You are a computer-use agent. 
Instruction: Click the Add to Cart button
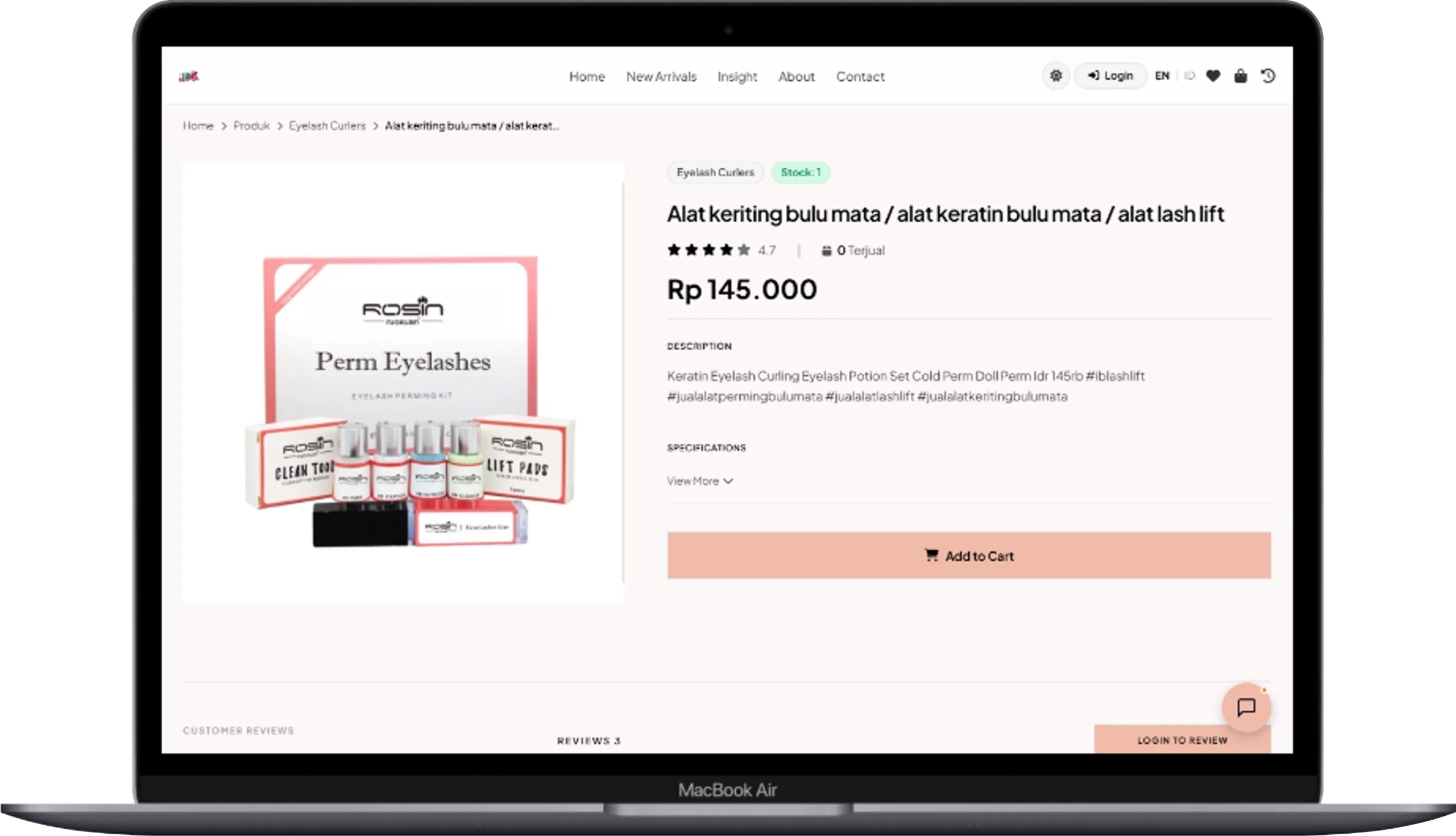click(x=969, y=556)
